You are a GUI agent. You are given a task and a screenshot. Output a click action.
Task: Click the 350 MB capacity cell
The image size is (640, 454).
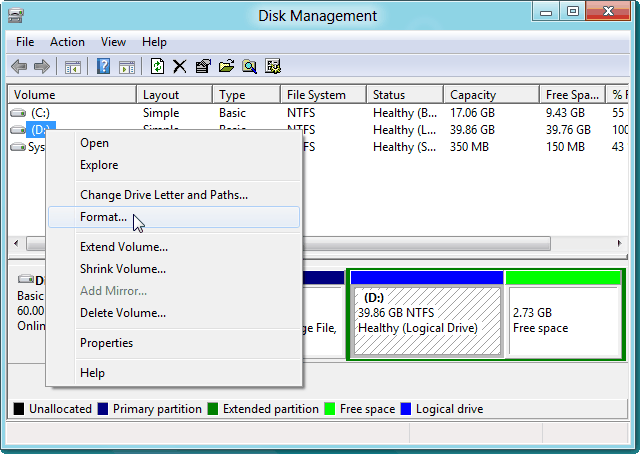click(469, 147)
